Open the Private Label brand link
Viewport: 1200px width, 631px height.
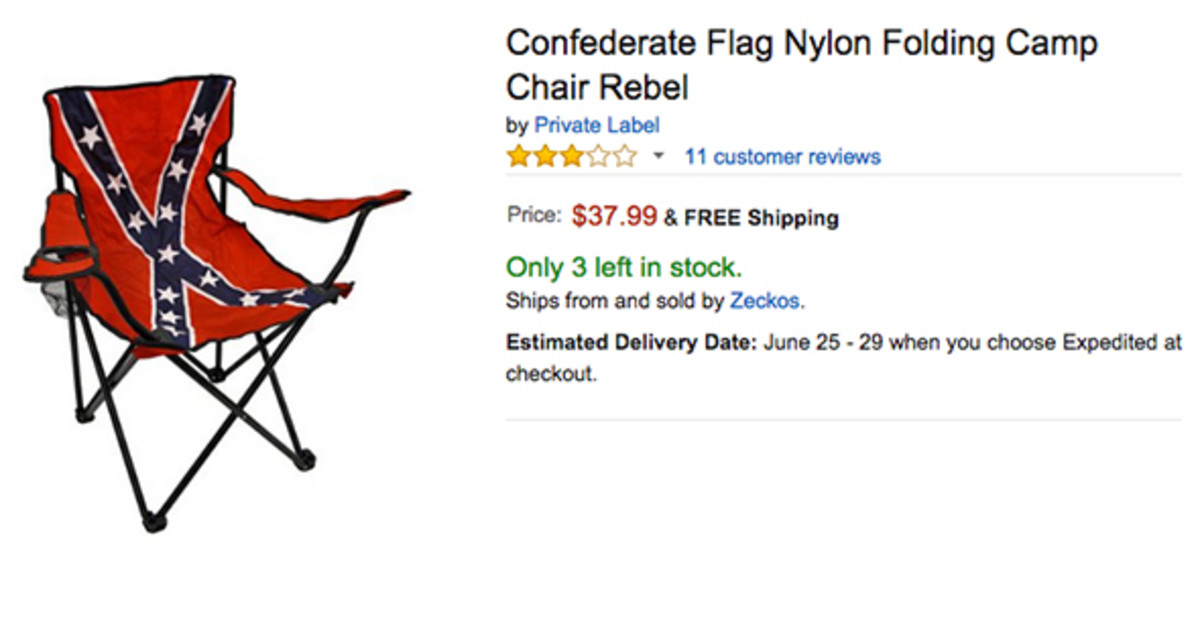(x=596, y=125)
